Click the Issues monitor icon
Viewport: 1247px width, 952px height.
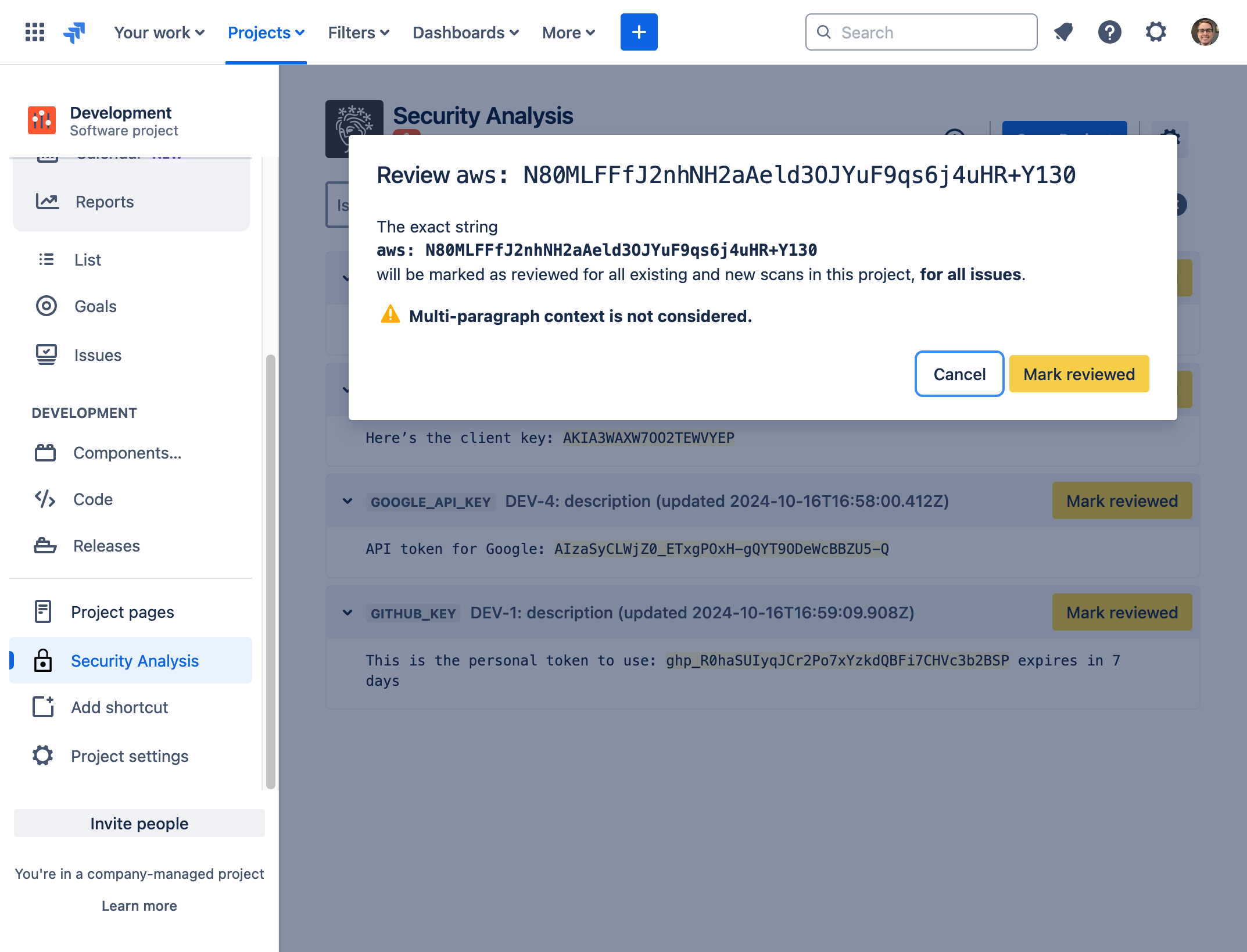pyautogui.click(x=46, y=355)
